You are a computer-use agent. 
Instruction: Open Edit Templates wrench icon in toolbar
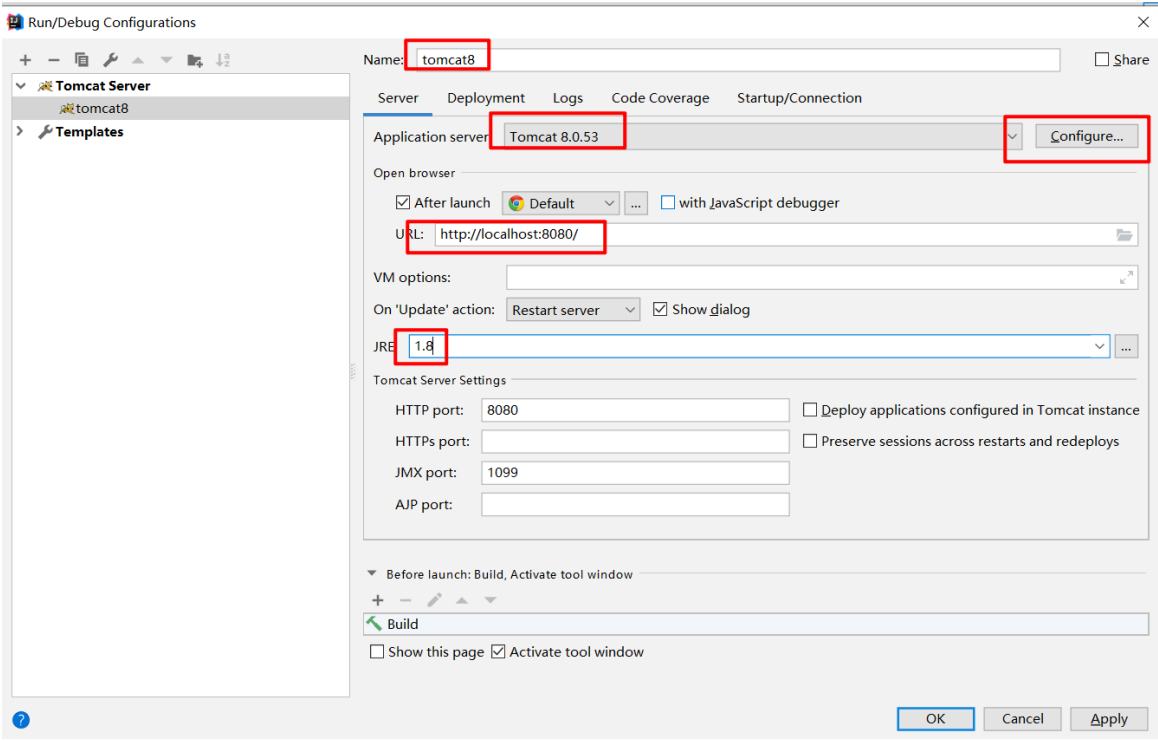pos(110,60)
